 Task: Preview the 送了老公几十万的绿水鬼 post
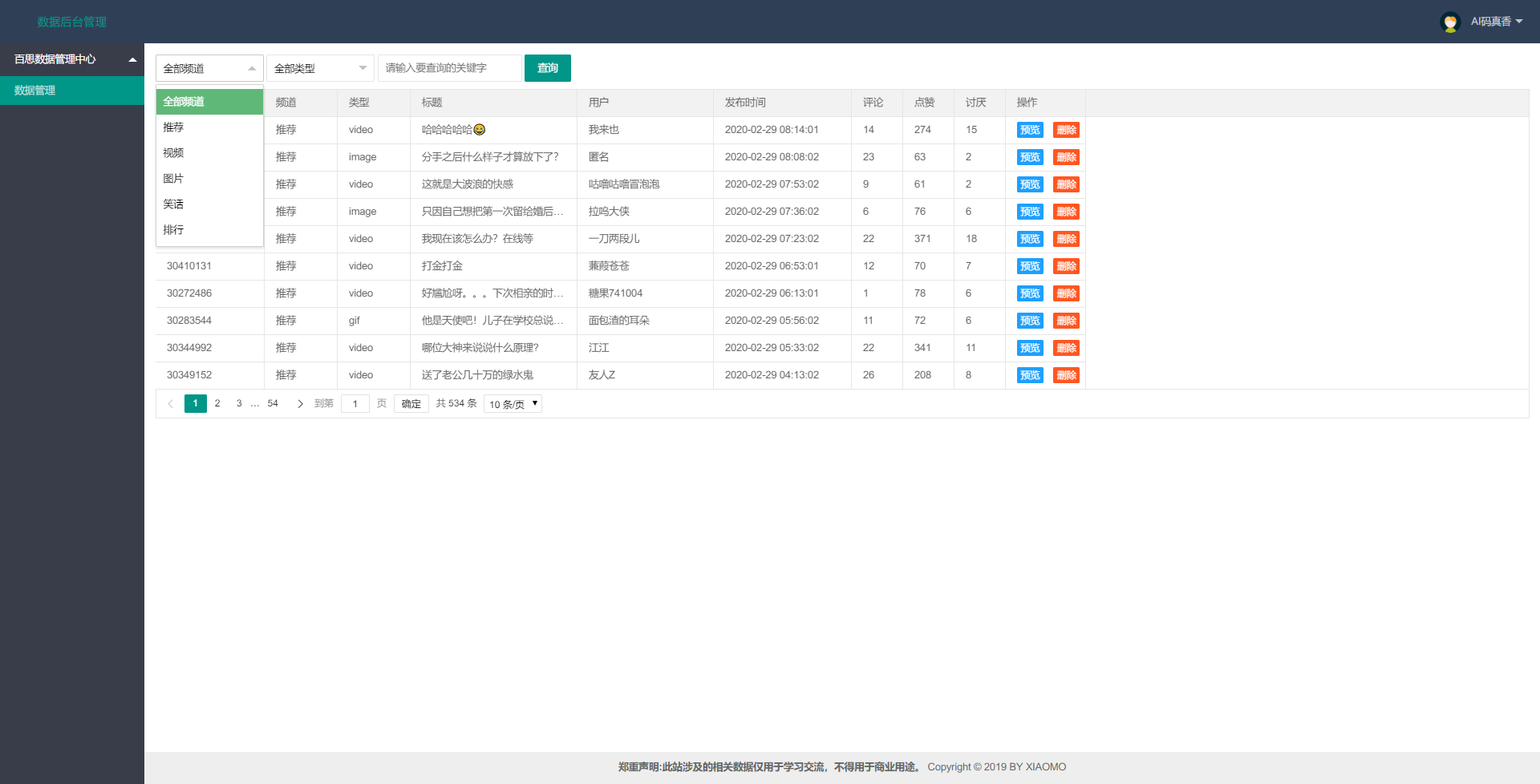point(1030,375)
